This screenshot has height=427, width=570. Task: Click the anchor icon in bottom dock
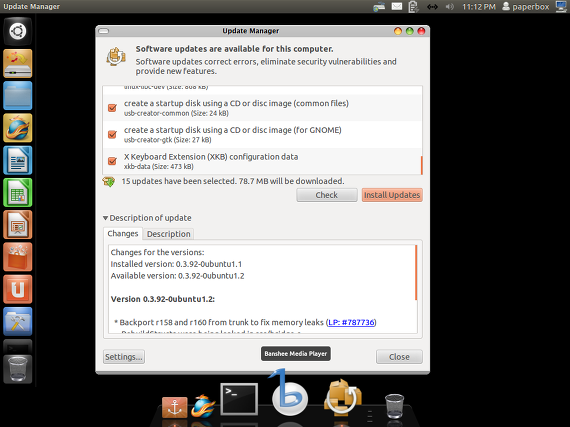pyautogui.click(x=174, y=407)
